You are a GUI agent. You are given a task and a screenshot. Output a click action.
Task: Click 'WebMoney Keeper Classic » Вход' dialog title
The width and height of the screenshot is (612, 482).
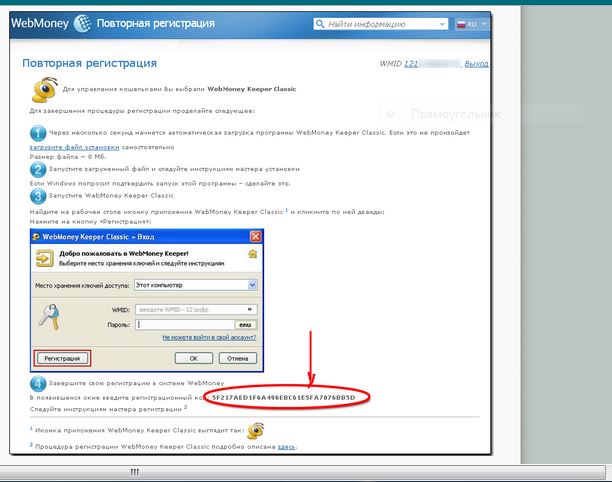[x=98, y=237]
